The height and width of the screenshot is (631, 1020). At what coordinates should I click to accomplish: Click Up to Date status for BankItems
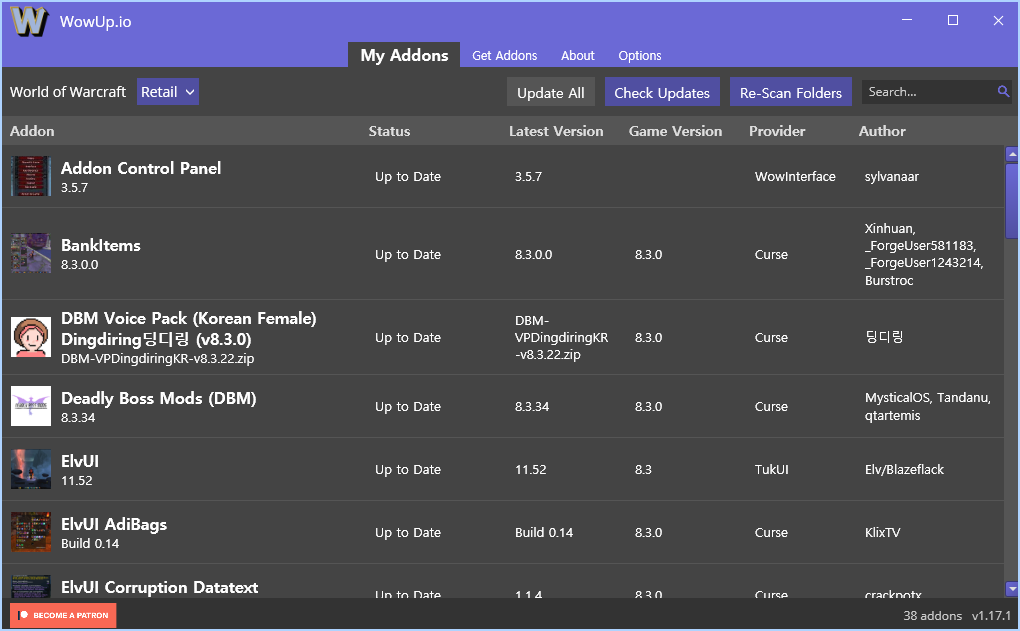click(x=408, y=254)
